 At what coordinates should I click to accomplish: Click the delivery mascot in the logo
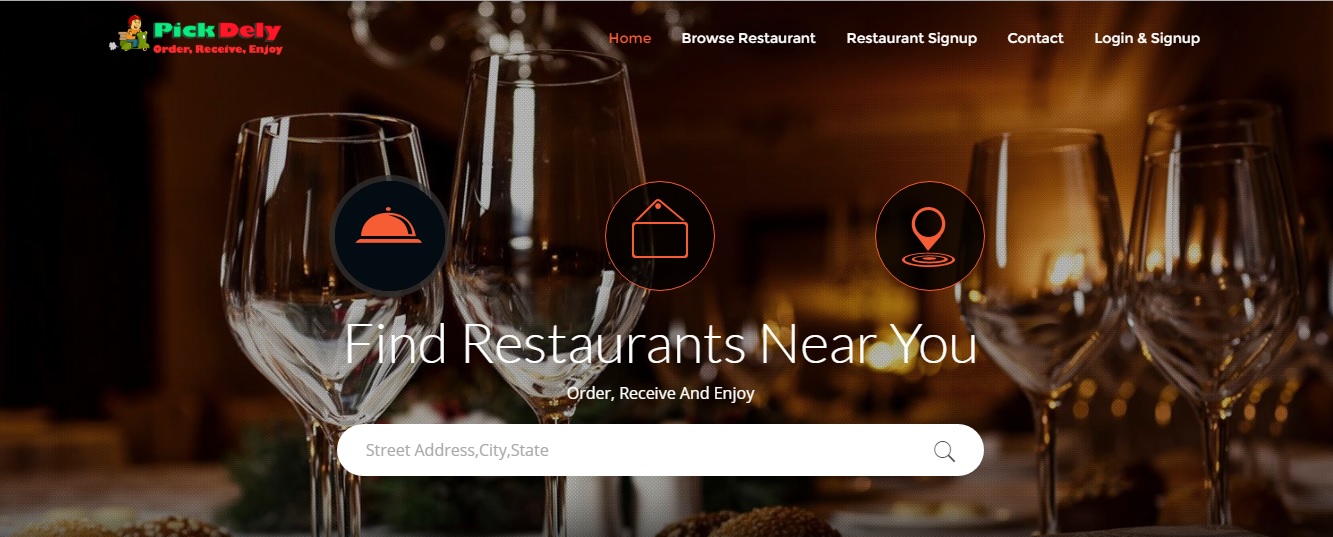point(130,34)
